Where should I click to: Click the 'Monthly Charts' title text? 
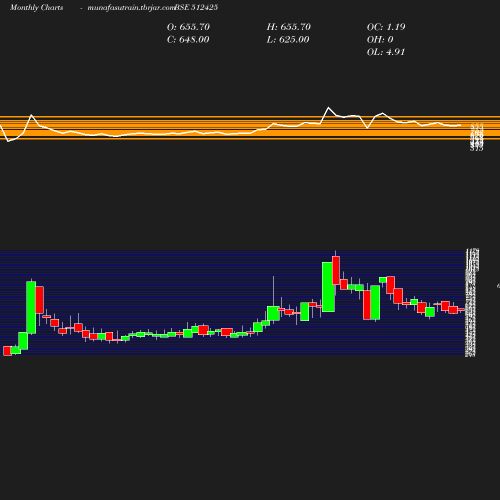(36, 8)
